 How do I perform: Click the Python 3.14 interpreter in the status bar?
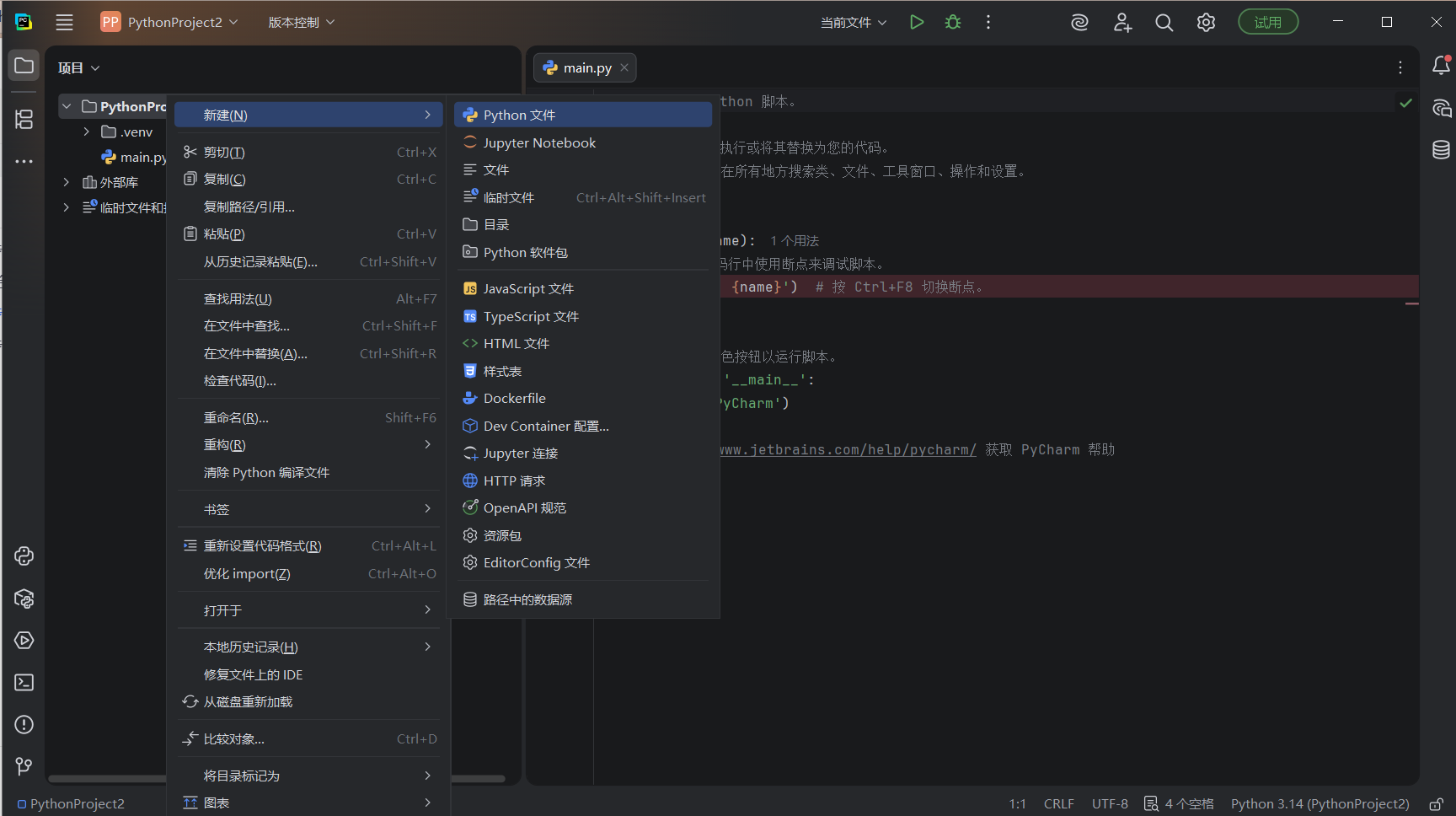1319,803
